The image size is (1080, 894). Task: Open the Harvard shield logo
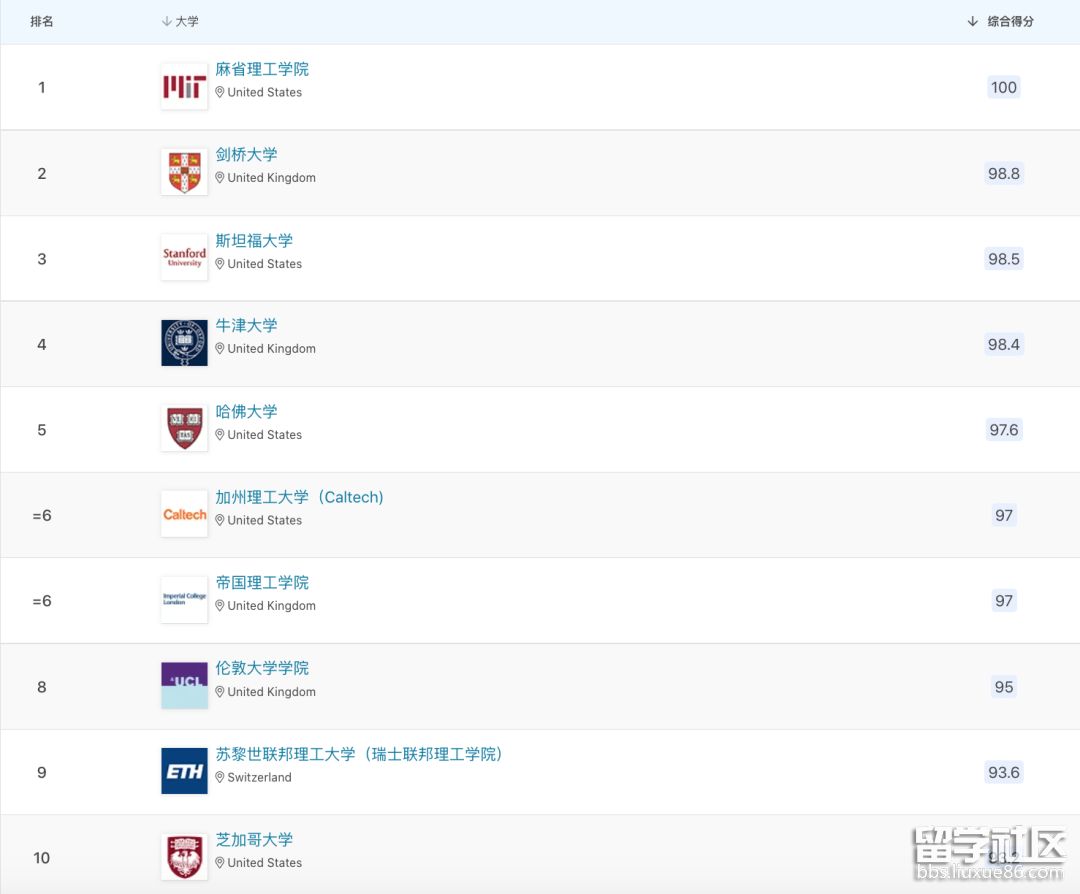[184, 428]
